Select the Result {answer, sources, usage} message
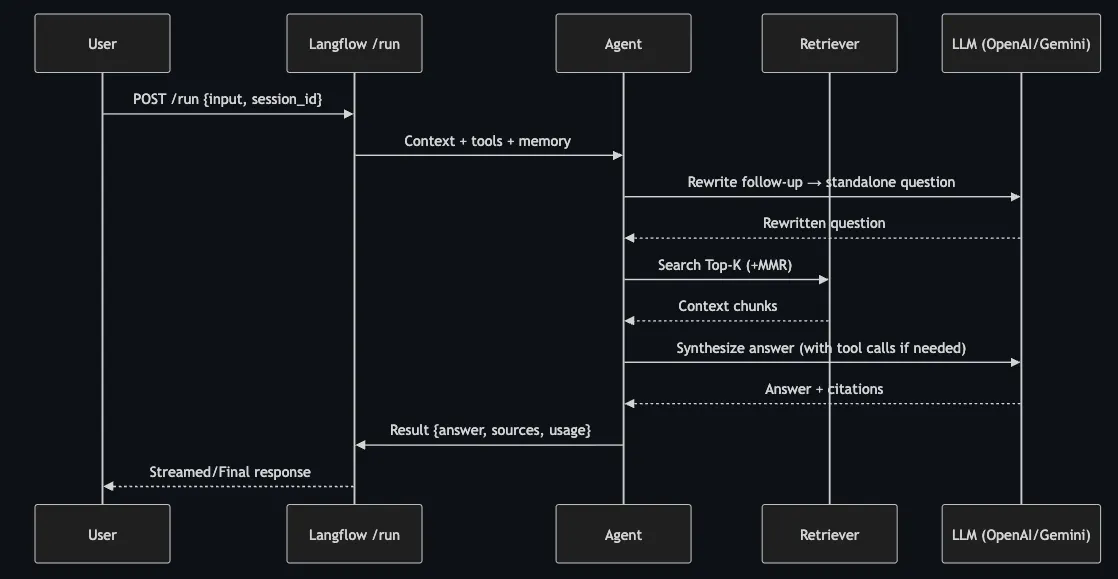This screenshot has width=1118, height=579. point(490,430)
